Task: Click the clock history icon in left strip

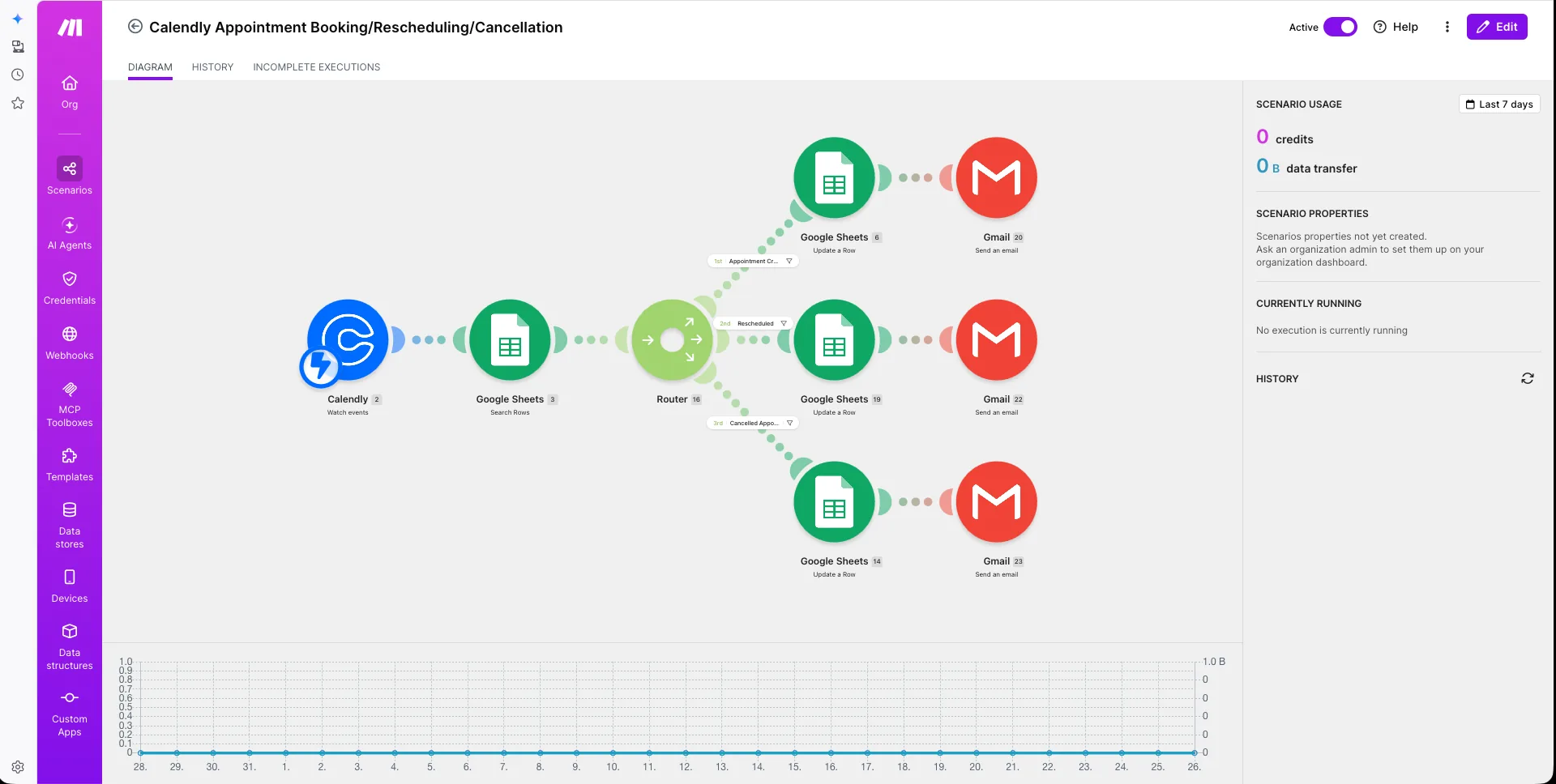Action: coord(18,75)
